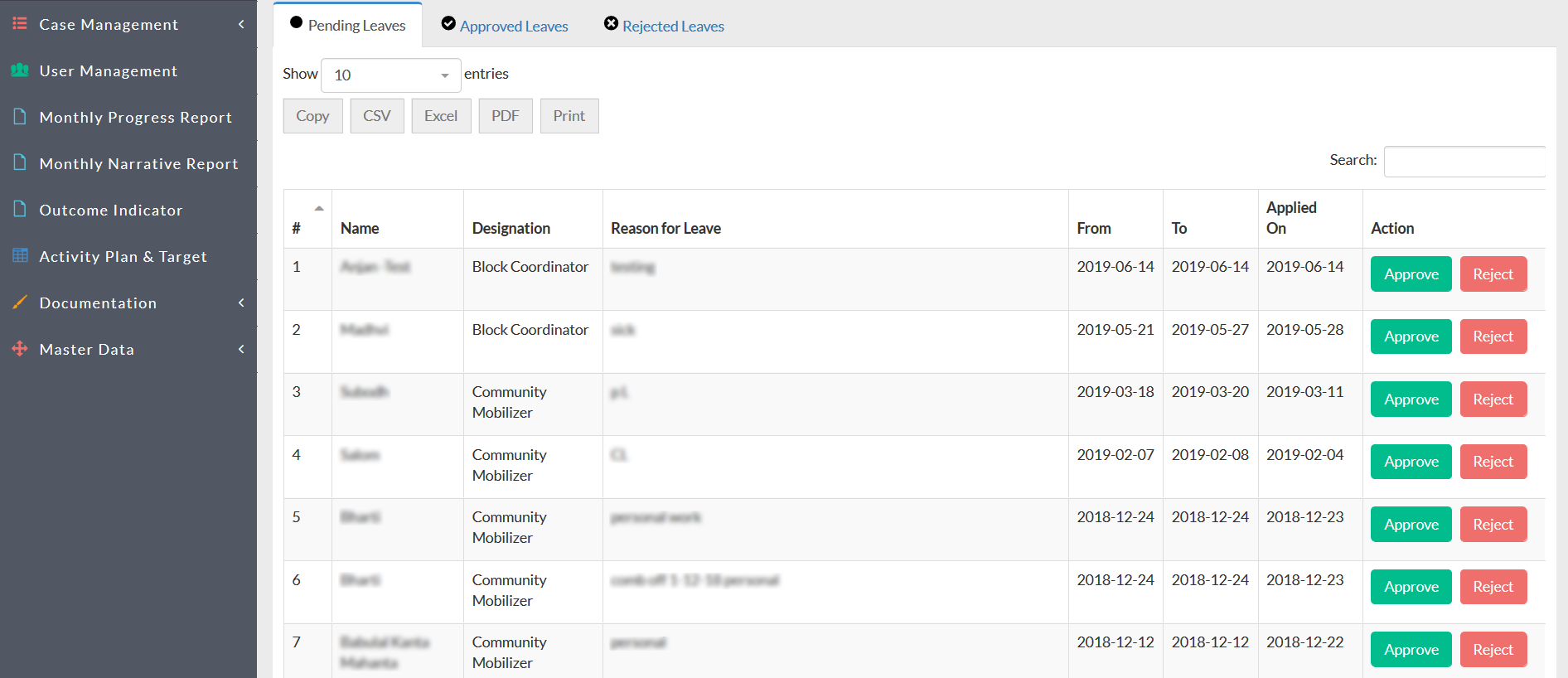Reject the leave request in row 2

pyautogui.click(x=1493, y=337)
